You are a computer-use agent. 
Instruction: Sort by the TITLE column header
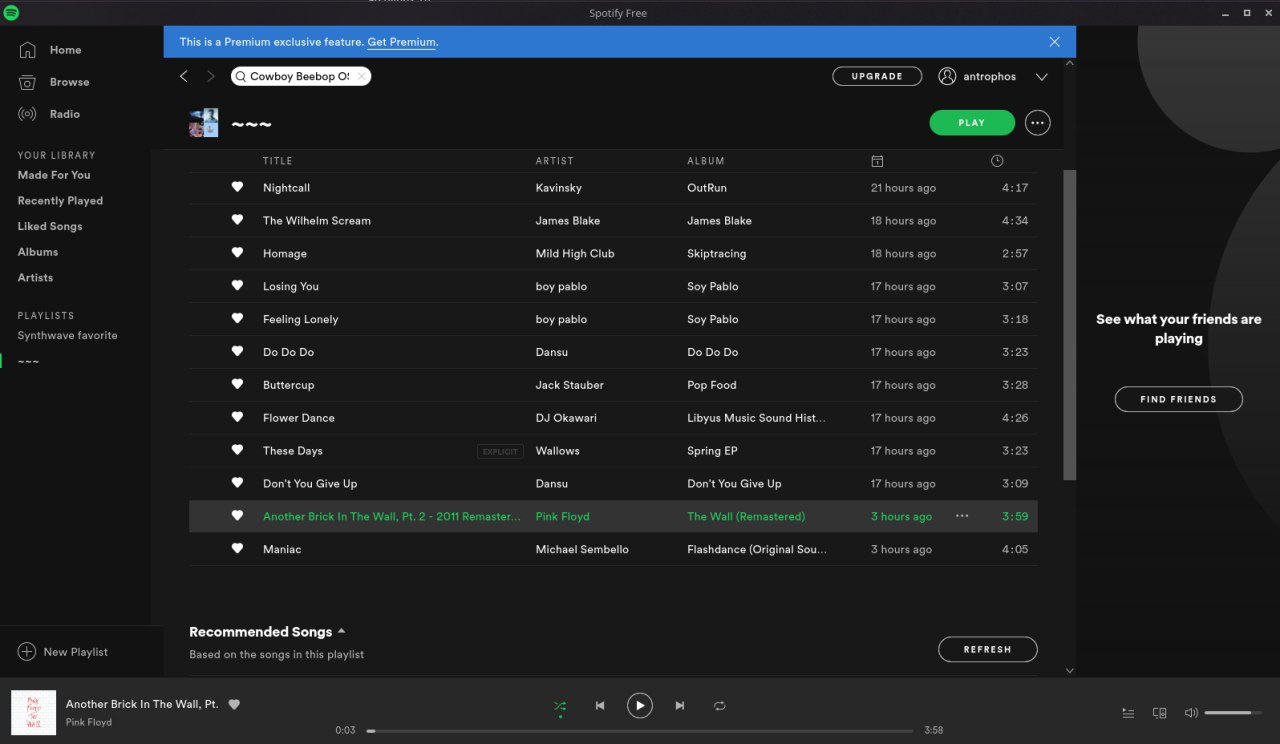point(277,161)
